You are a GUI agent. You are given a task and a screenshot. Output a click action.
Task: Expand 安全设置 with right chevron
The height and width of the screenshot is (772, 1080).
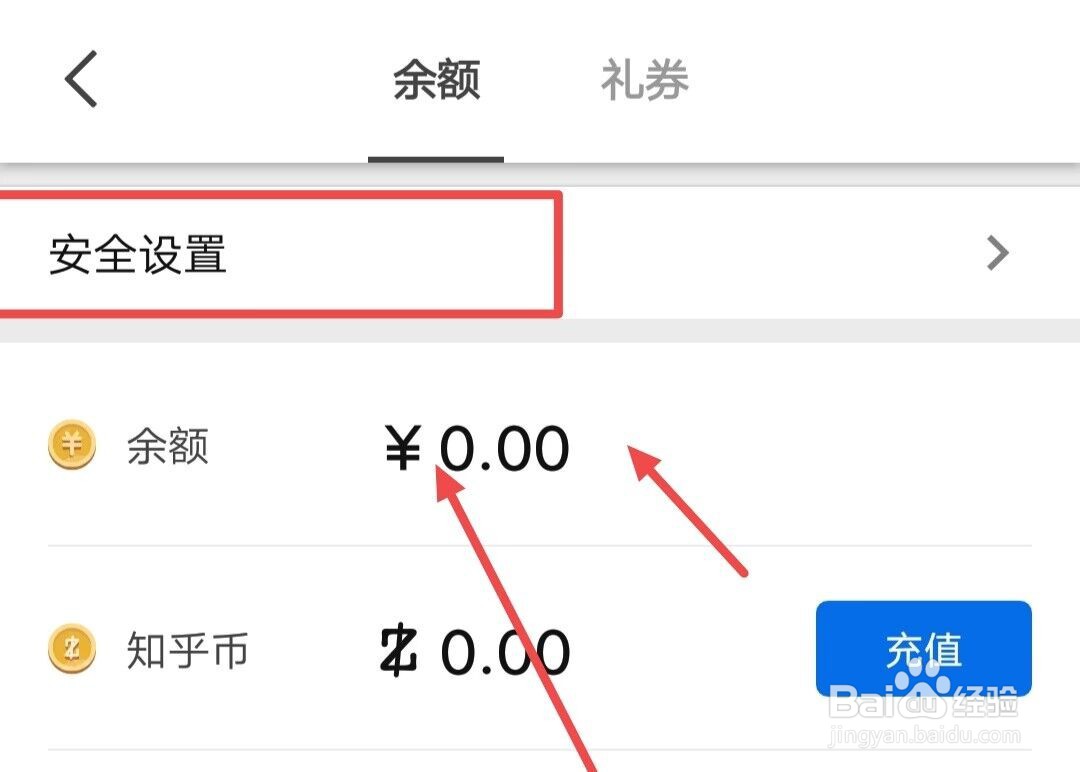[997, 253]
